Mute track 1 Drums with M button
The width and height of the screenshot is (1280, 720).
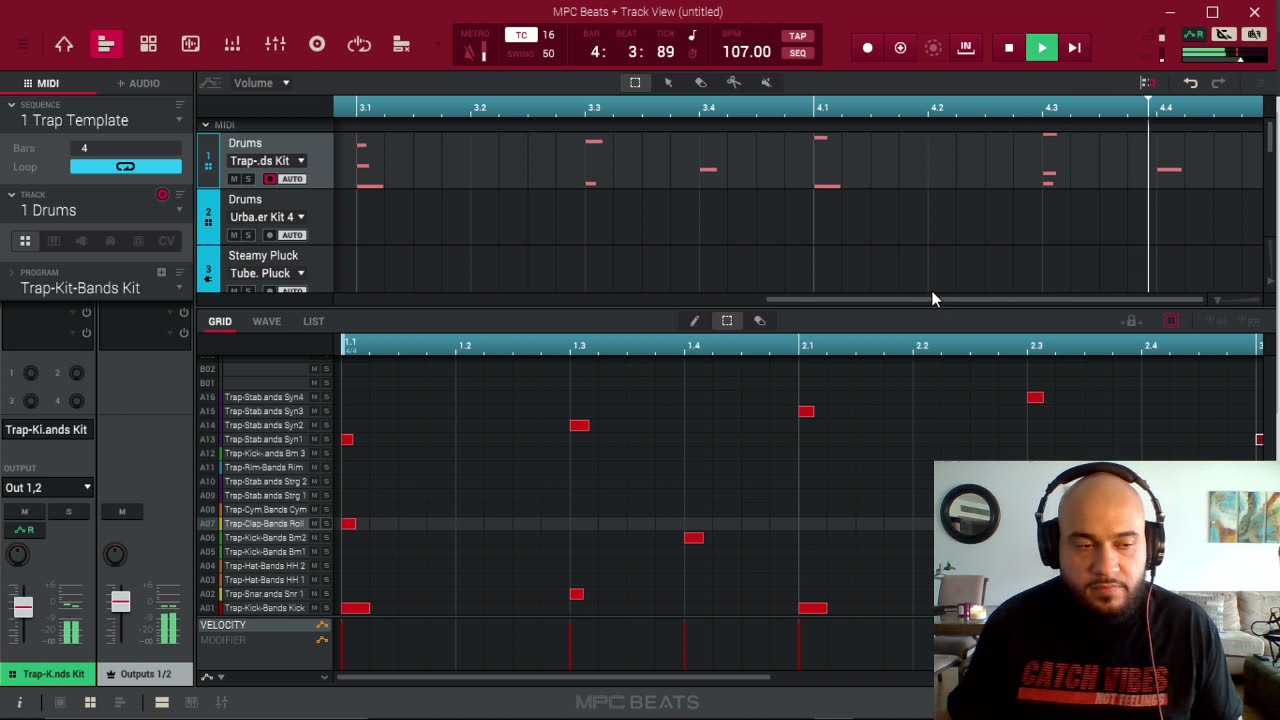coord(234,179)
